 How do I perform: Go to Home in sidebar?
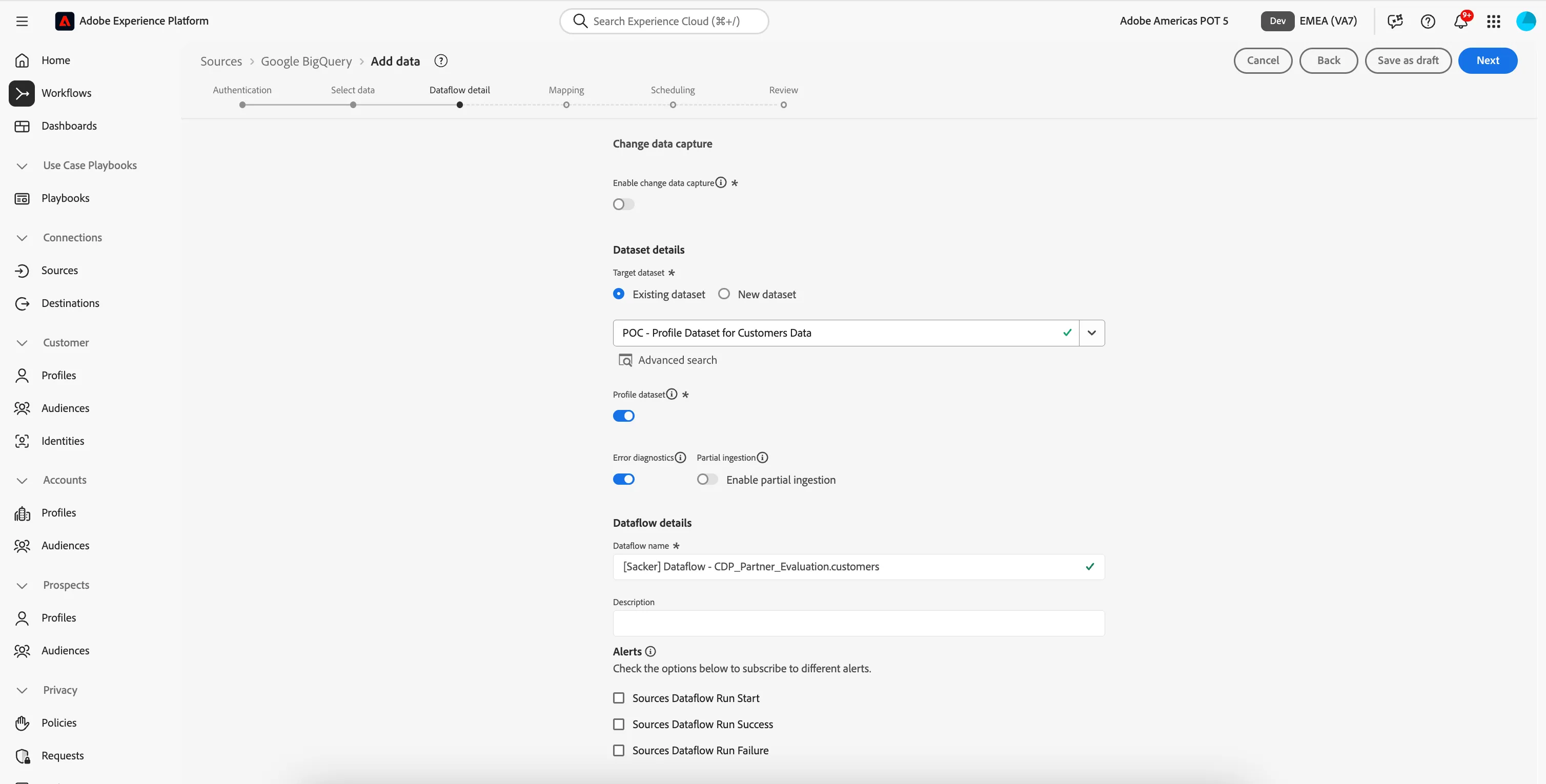56,60
